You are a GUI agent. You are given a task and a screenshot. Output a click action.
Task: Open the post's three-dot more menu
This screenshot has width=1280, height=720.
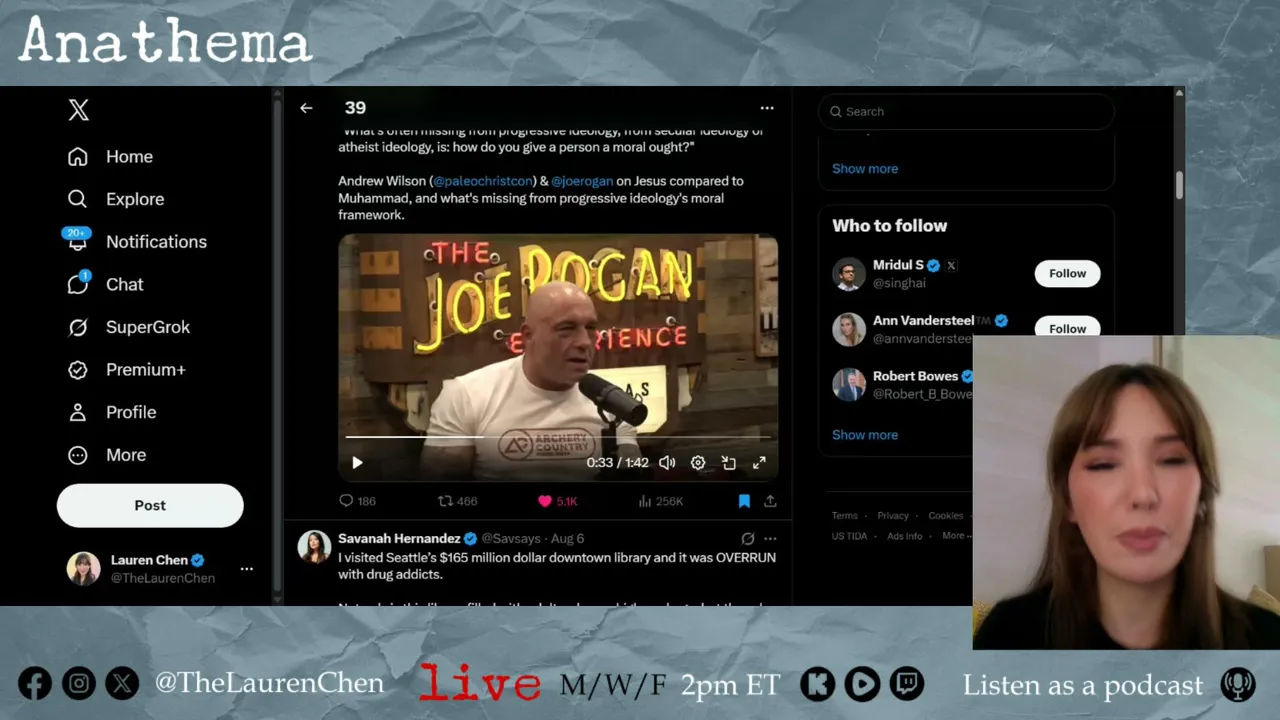pyautogui.click(x=767, y=108)
